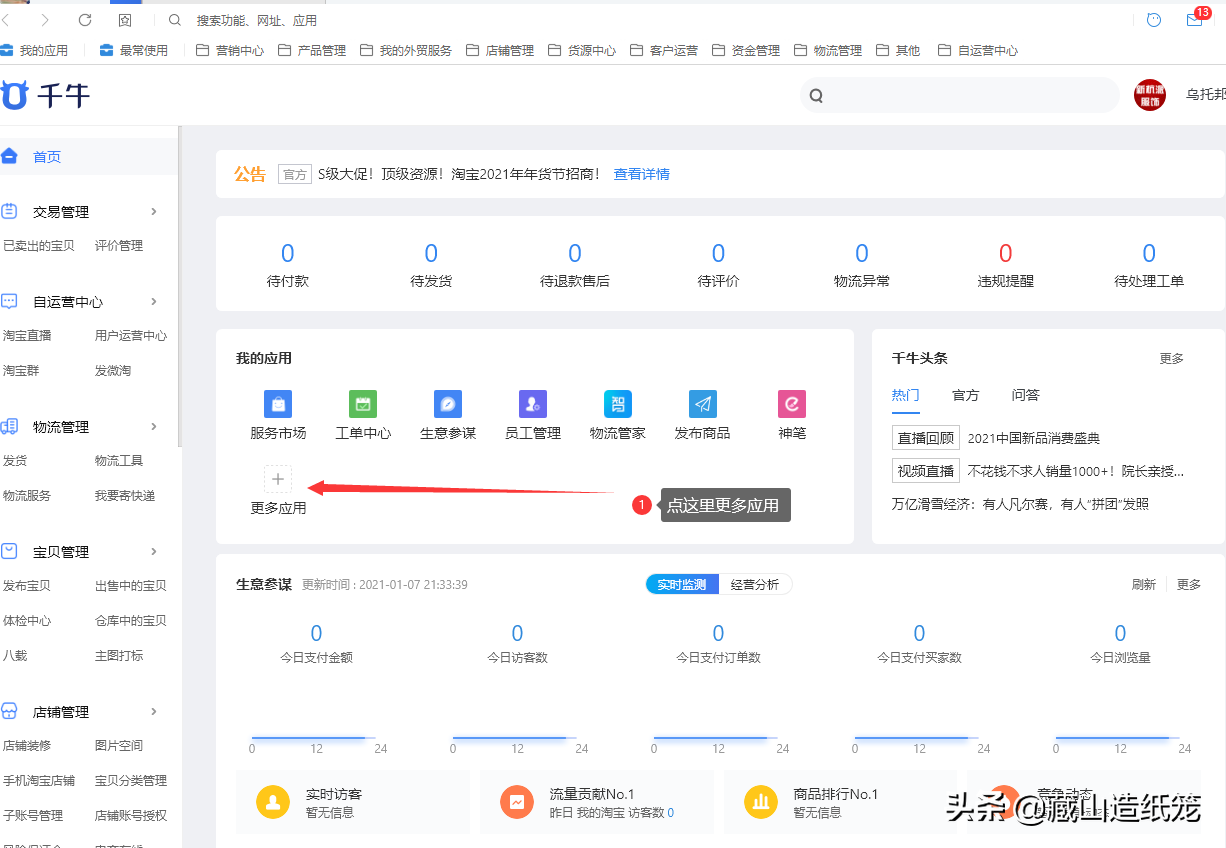The image size is (1226, 848).
Task: Click the 更多应用 plus icon
Action: click(x=278, y=479)
